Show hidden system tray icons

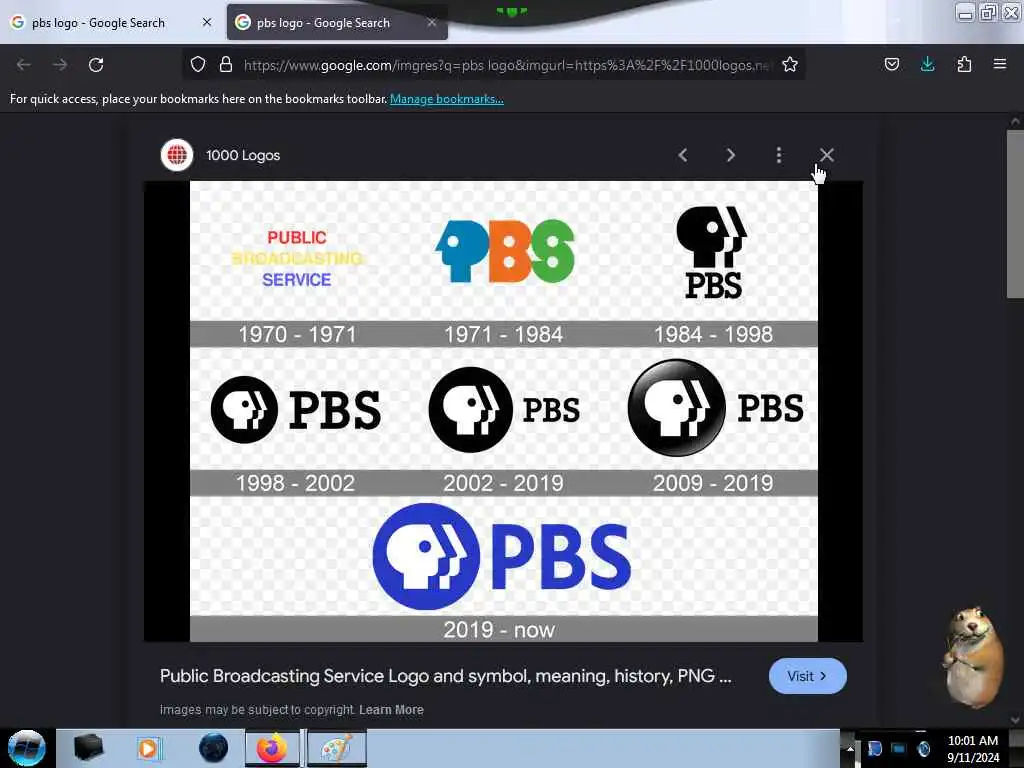[x=850, y=749]
